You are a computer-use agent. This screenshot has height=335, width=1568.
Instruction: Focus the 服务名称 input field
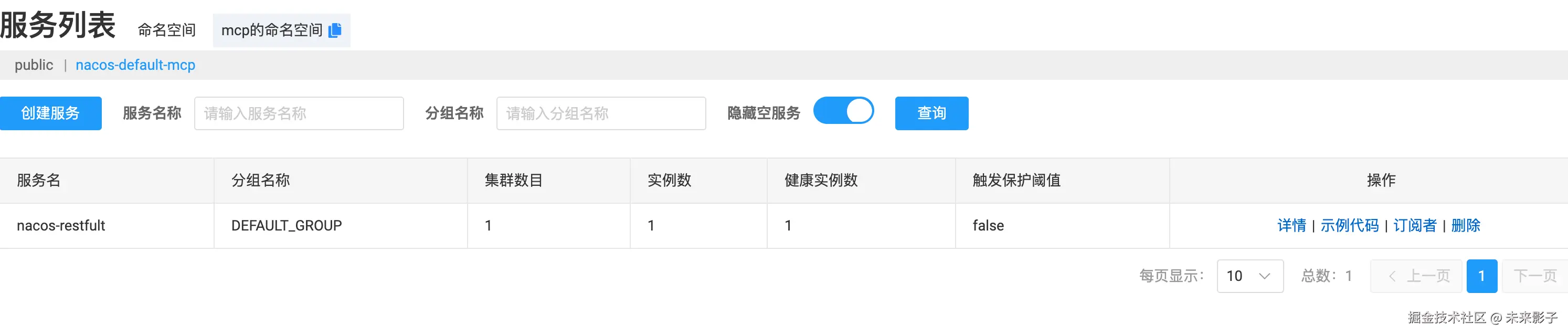[x=298, y=113]
